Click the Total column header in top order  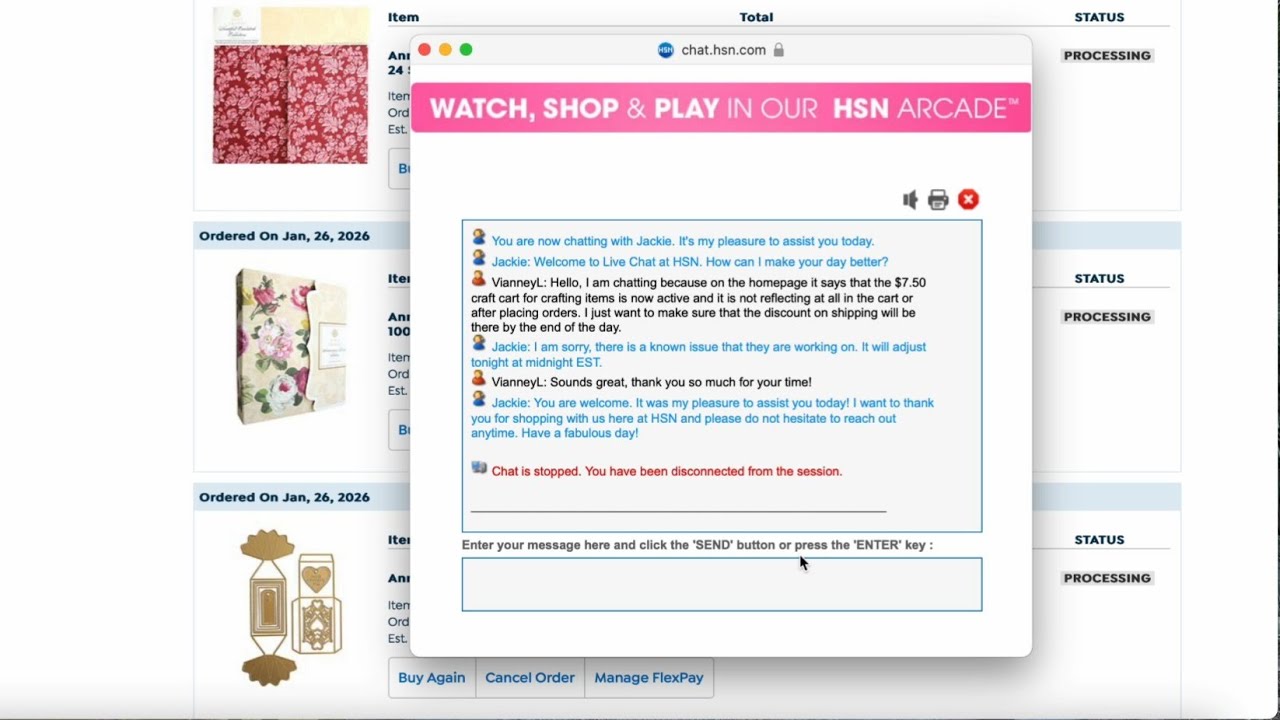[756, 17]
